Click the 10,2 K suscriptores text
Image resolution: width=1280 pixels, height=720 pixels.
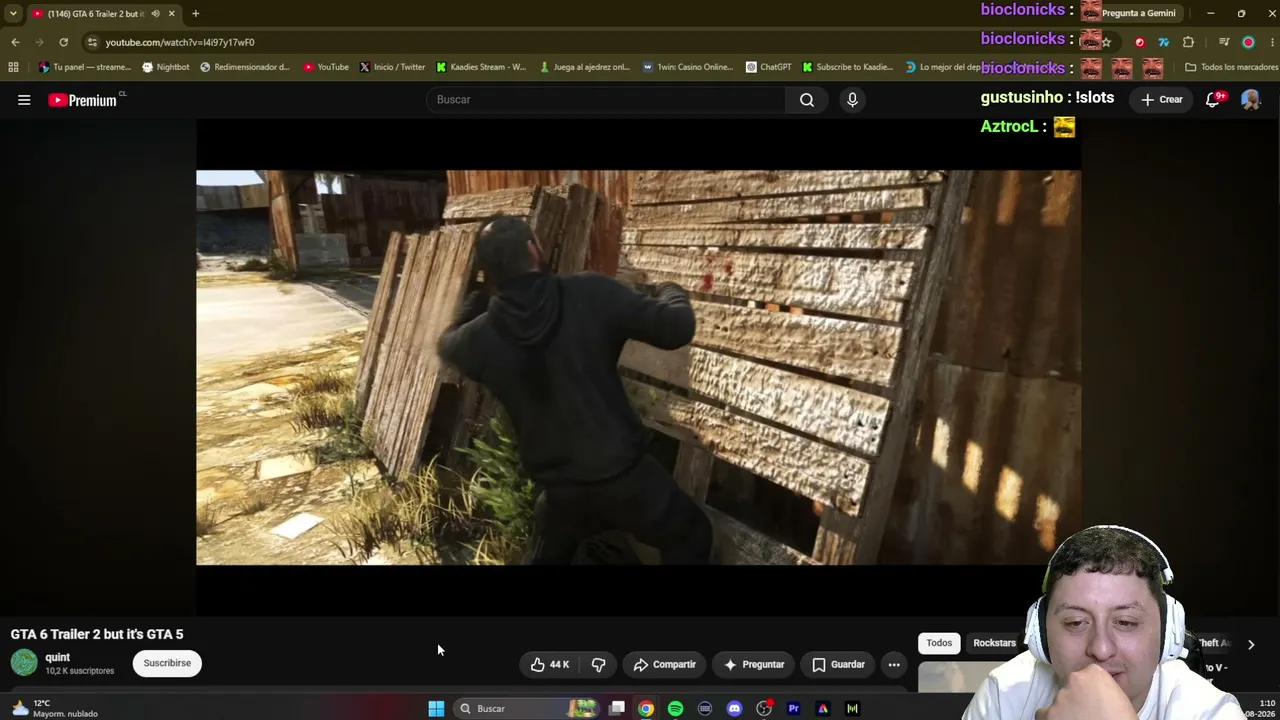point(80,671)
